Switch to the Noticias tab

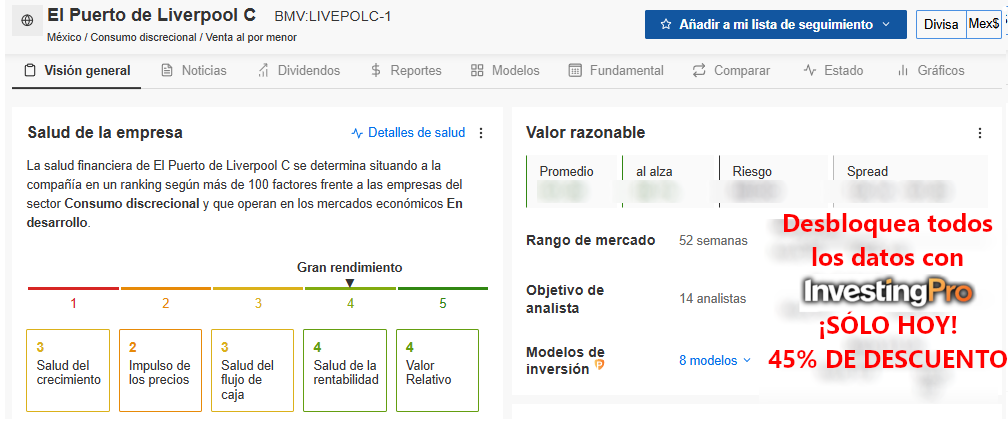[x=193, y=71]
